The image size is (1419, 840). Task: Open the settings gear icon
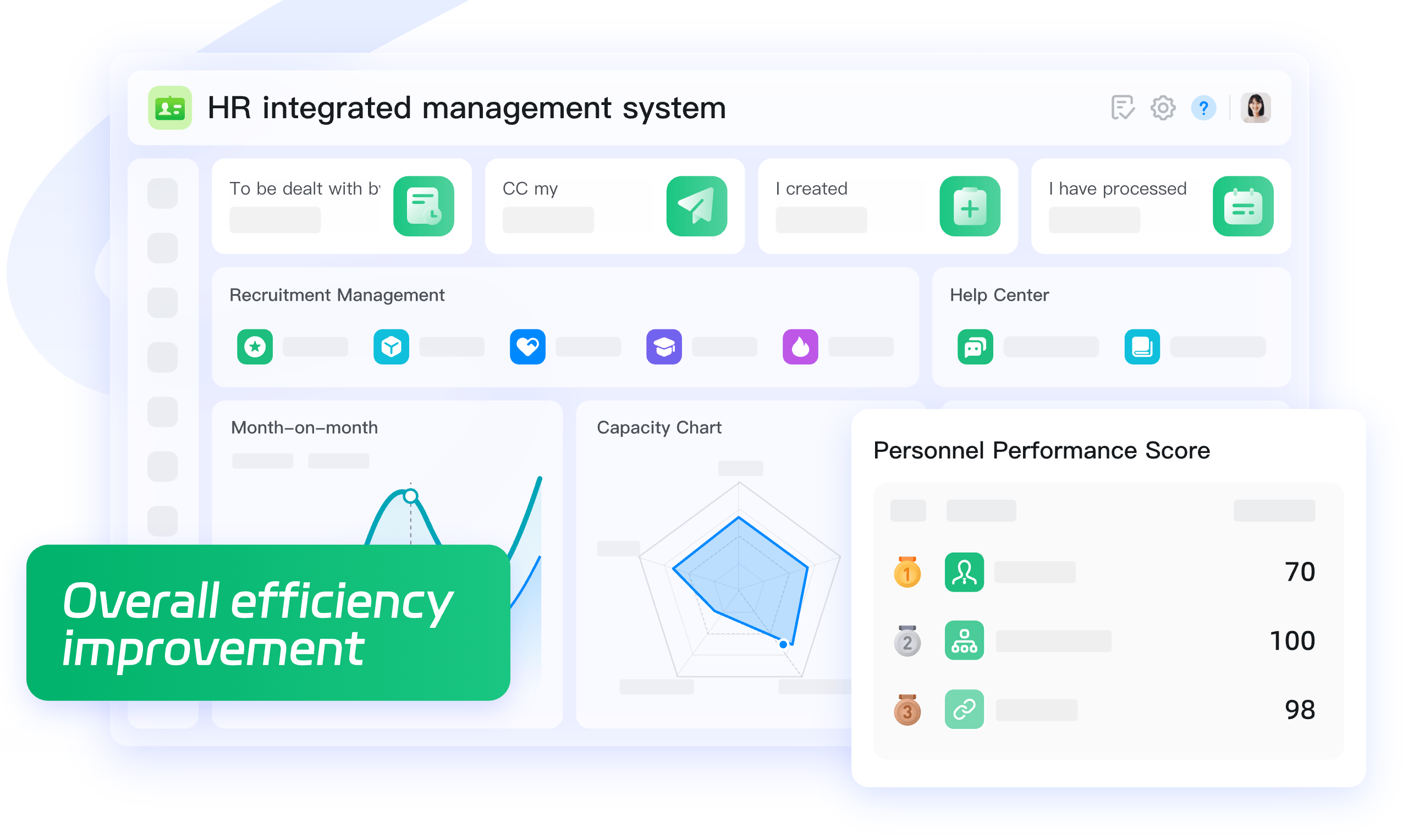pos(1163,108)
